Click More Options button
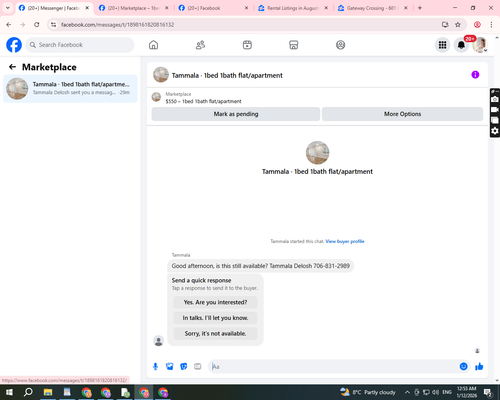This screenshot has width=500, height=400. (x=402, y=114)
